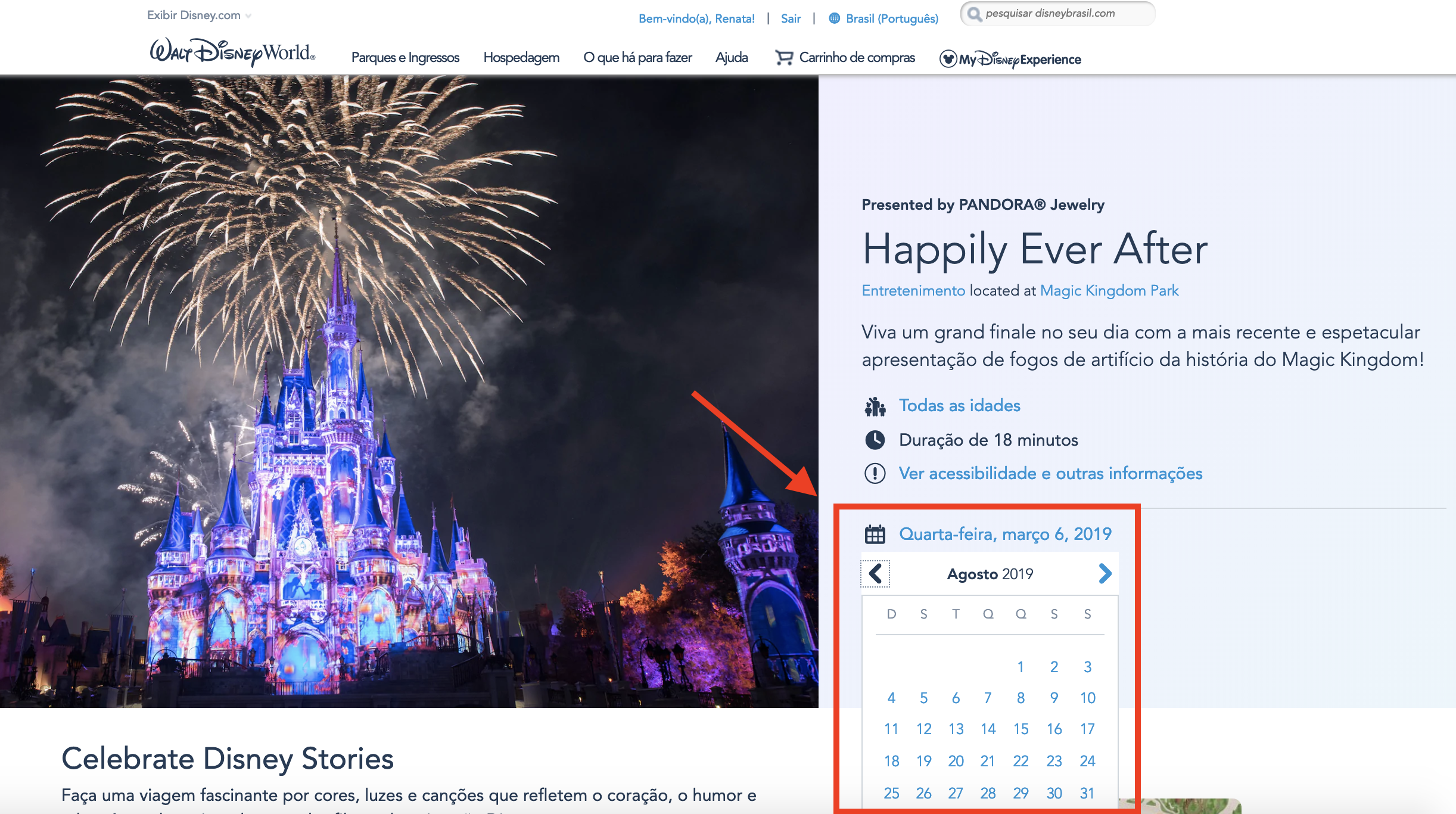This screenshot has width=1456, height=814.
Task: Select August 14 in calendar
Action: click(x=988, y=729)
